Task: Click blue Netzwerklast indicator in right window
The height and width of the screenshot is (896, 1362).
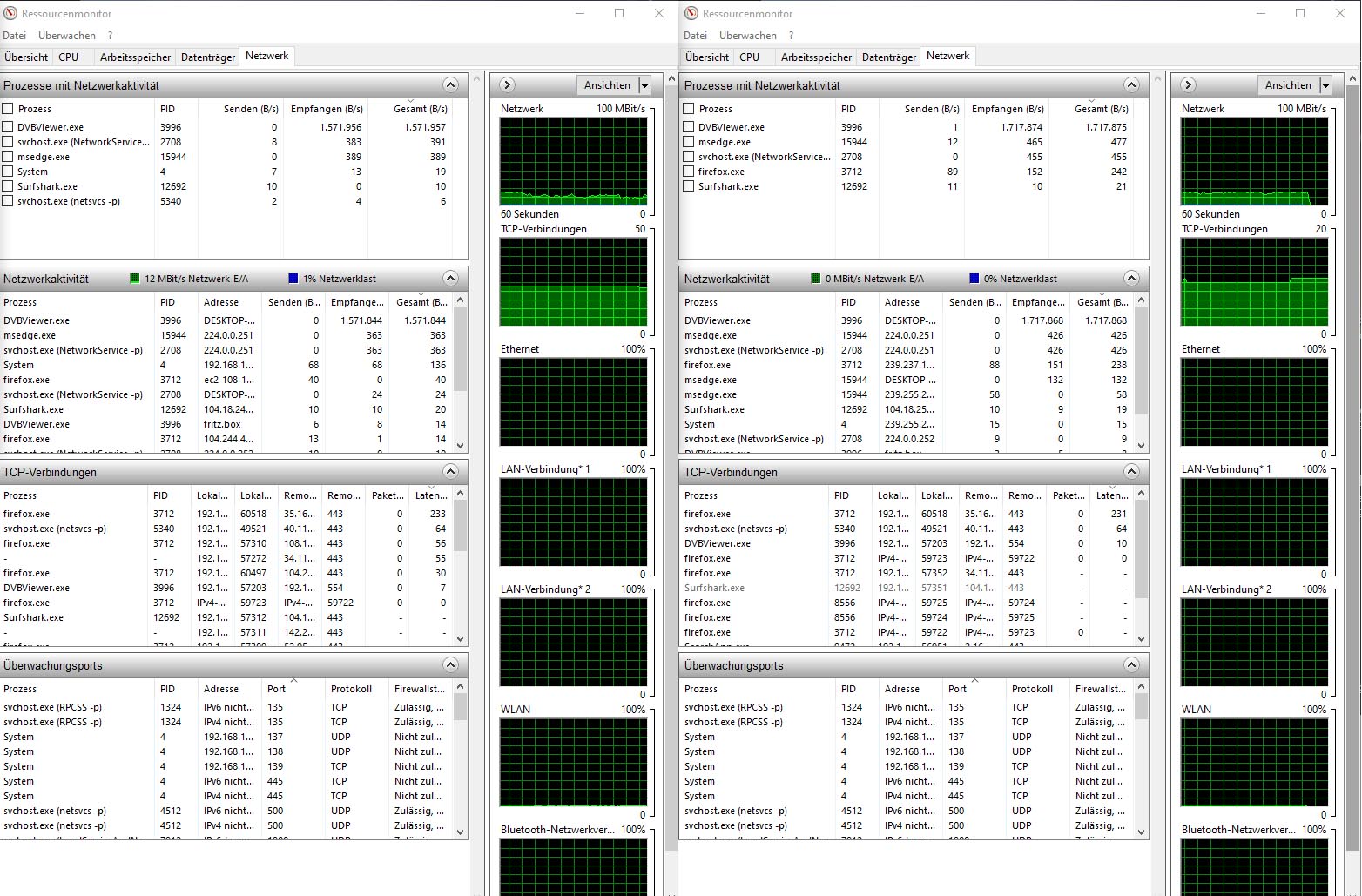Action: 974,279
